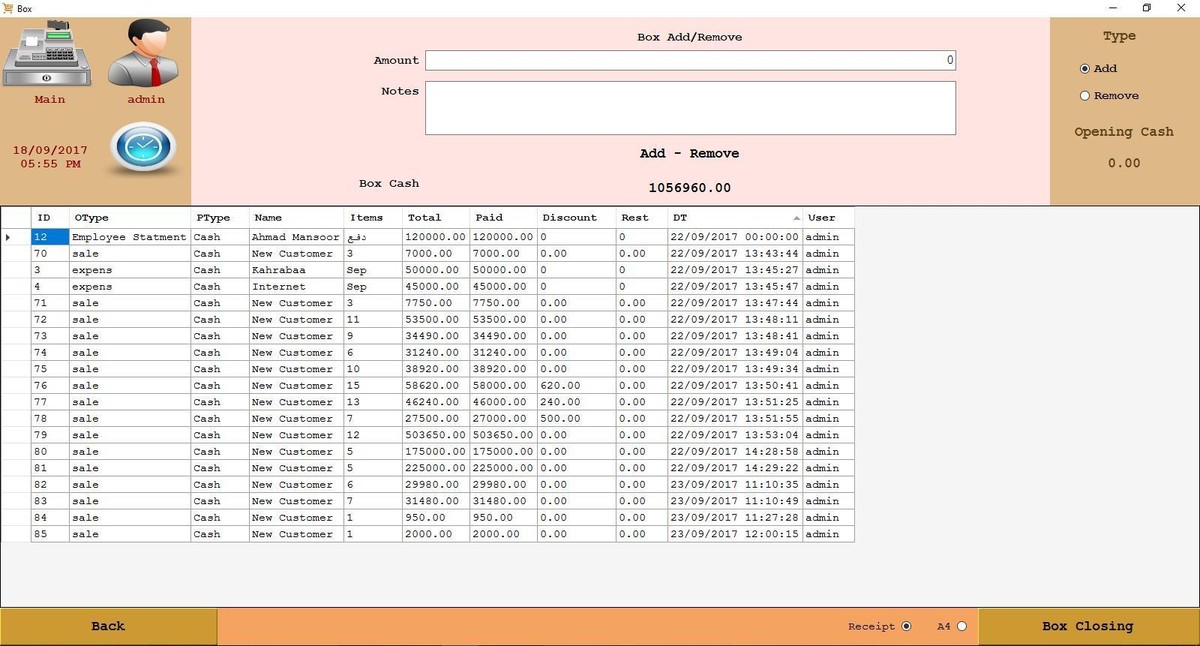Click the Box Closing button

point(1087,627)
